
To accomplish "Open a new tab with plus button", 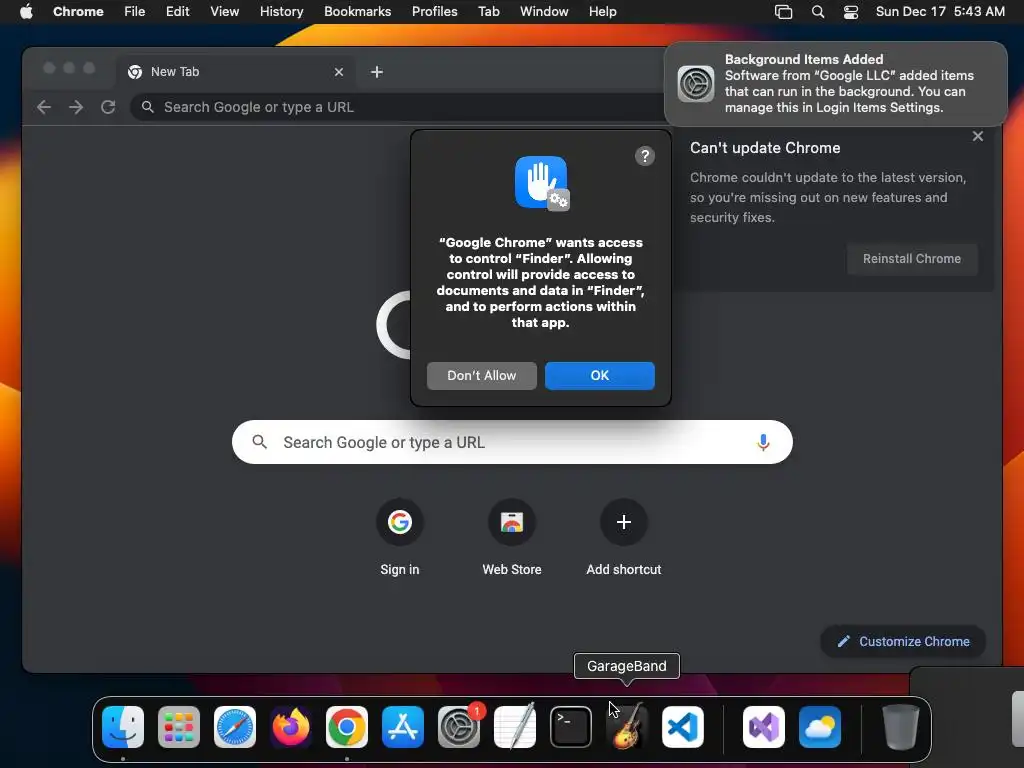I will coord(377,72).
